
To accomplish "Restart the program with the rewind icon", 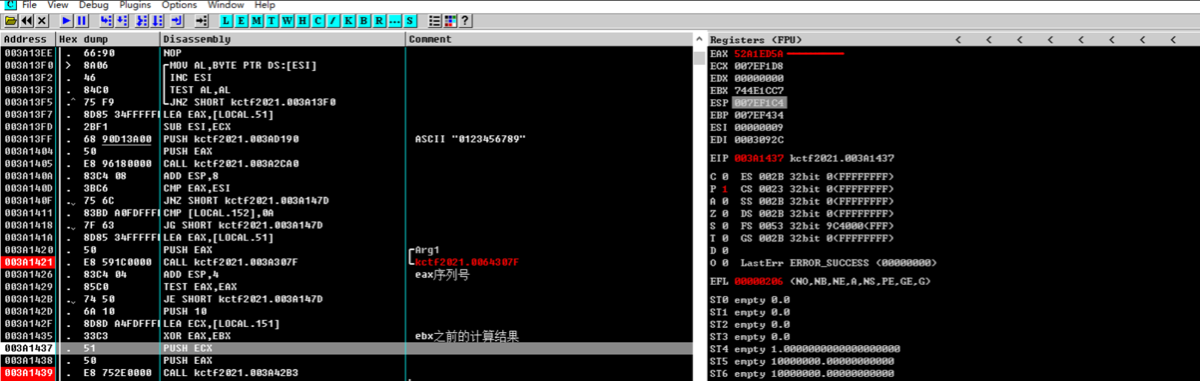I will point(26,20).
